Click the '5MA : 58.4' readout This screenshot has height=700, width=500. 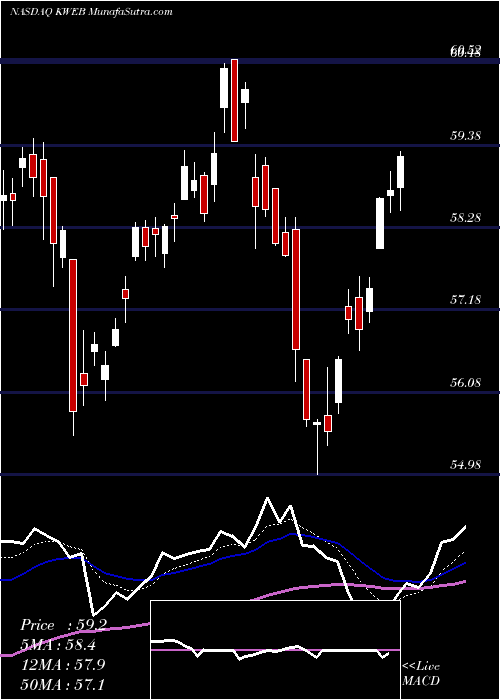[58, 645]
